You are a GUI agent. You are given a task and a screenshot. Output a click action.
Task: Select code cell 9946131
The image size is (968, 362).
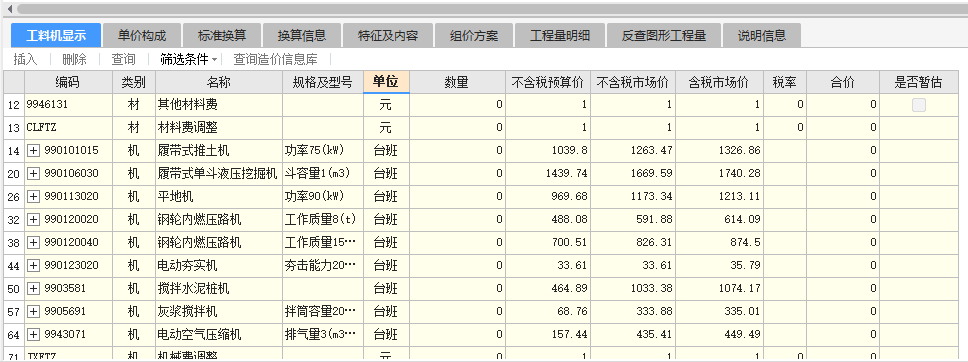pos(68,105)
